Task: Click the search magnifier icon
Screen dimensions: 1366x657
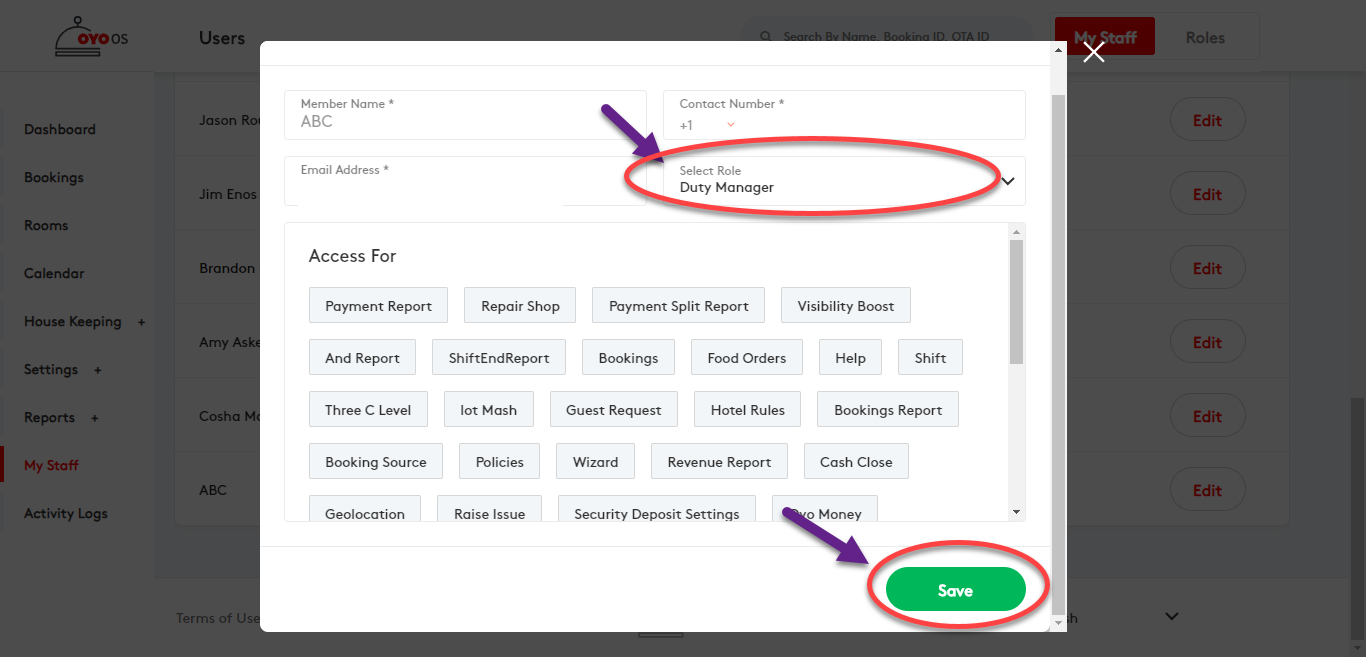Action: (766, 37)
